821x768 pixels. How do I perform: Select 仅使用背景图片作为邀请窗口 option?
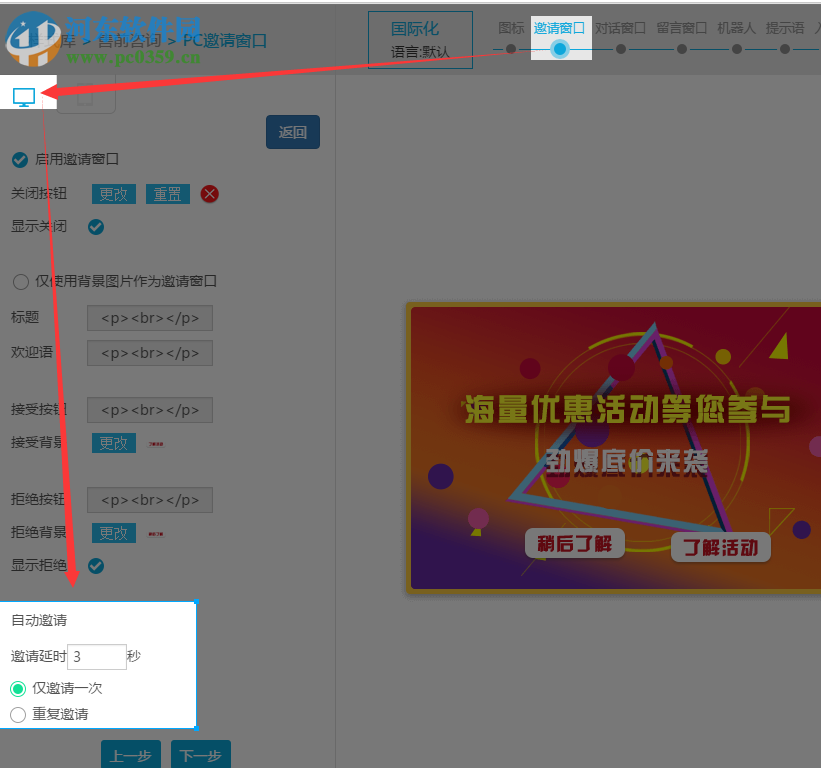pyautogui.click(x=20, y=281)
